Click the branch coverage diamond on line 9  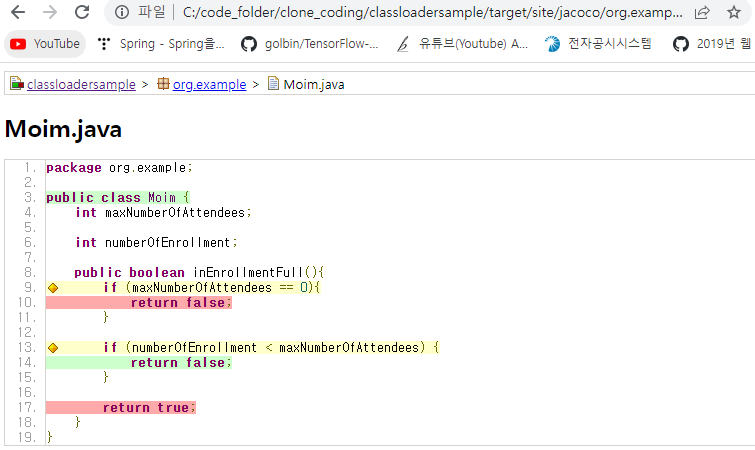click(53, 288)
